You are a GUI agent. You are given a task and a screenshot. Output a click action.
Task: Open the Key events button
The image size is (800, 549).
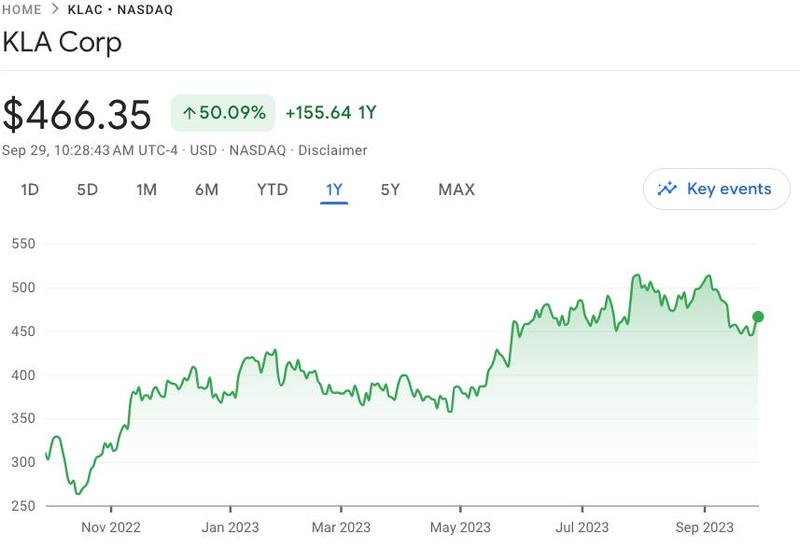tap(717, 189)
